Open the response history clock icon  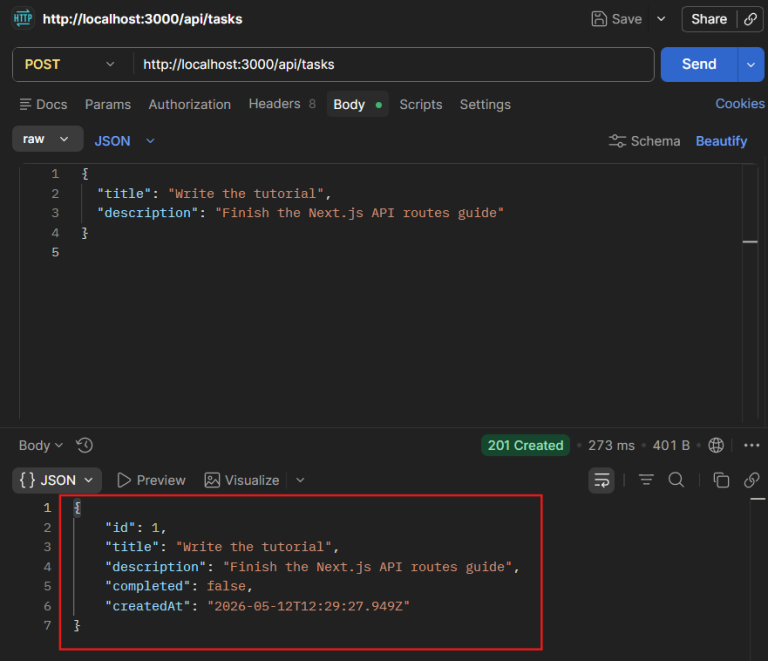84,445
